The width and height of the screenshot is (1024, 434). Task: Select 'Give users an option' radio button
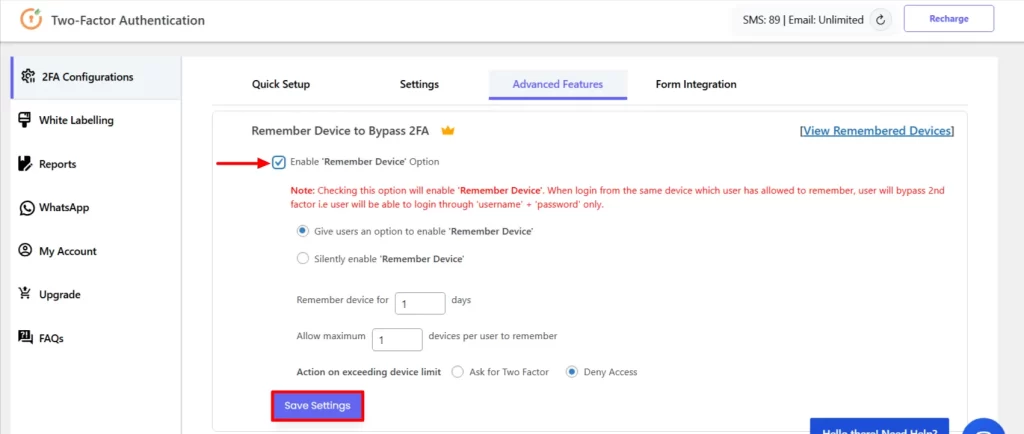point(302,231)
